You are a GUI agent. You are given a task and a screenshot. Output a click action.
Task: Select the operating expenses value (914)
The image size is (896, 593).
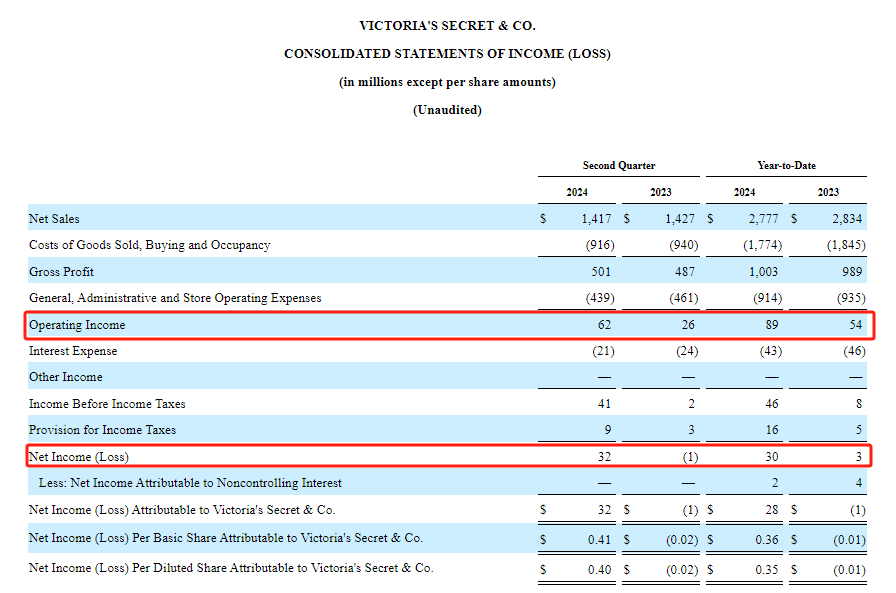(x=767, y=298)
